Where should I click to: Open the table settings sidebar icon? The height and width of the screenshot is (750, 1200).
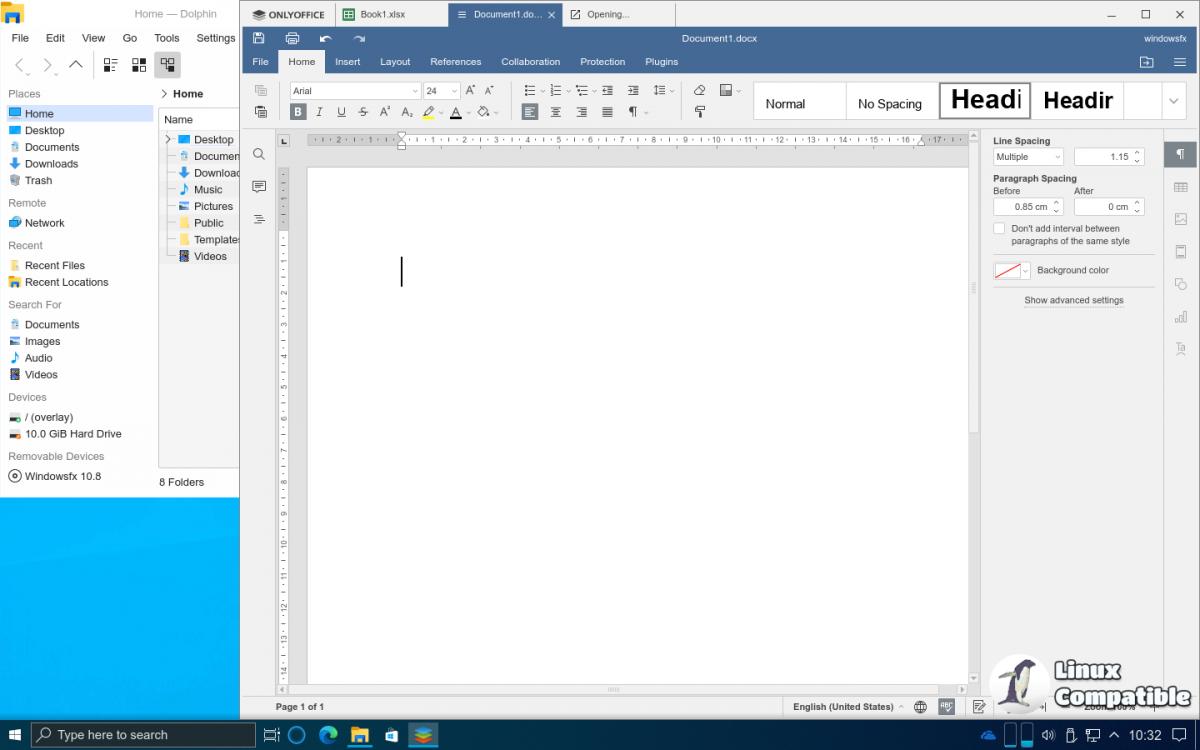click(x=1181, y=187)
